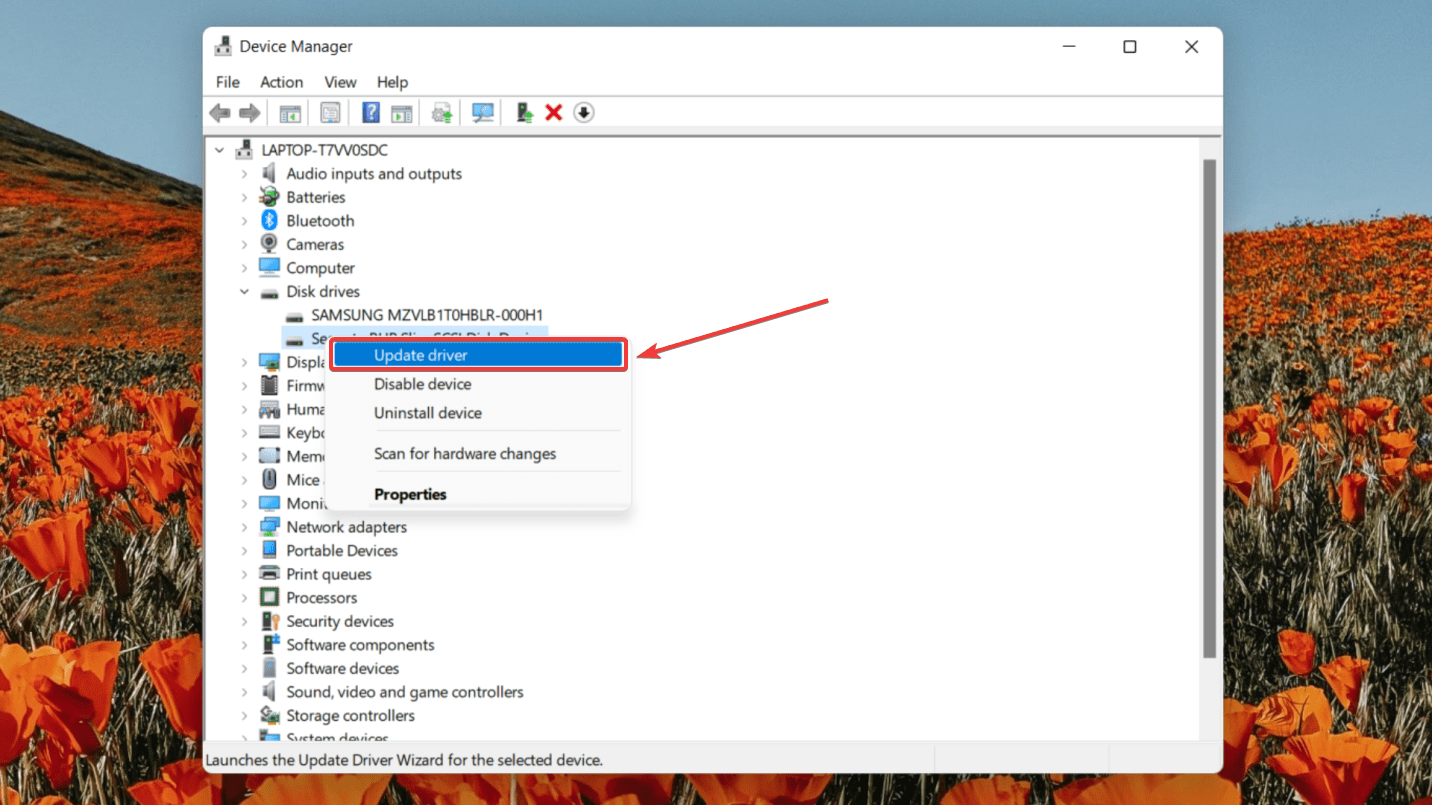The height and width of the screenshot is (805, 1432).
Task: Click the Scan for hardware changes monitor icon
Action: (x=483, y=113)
